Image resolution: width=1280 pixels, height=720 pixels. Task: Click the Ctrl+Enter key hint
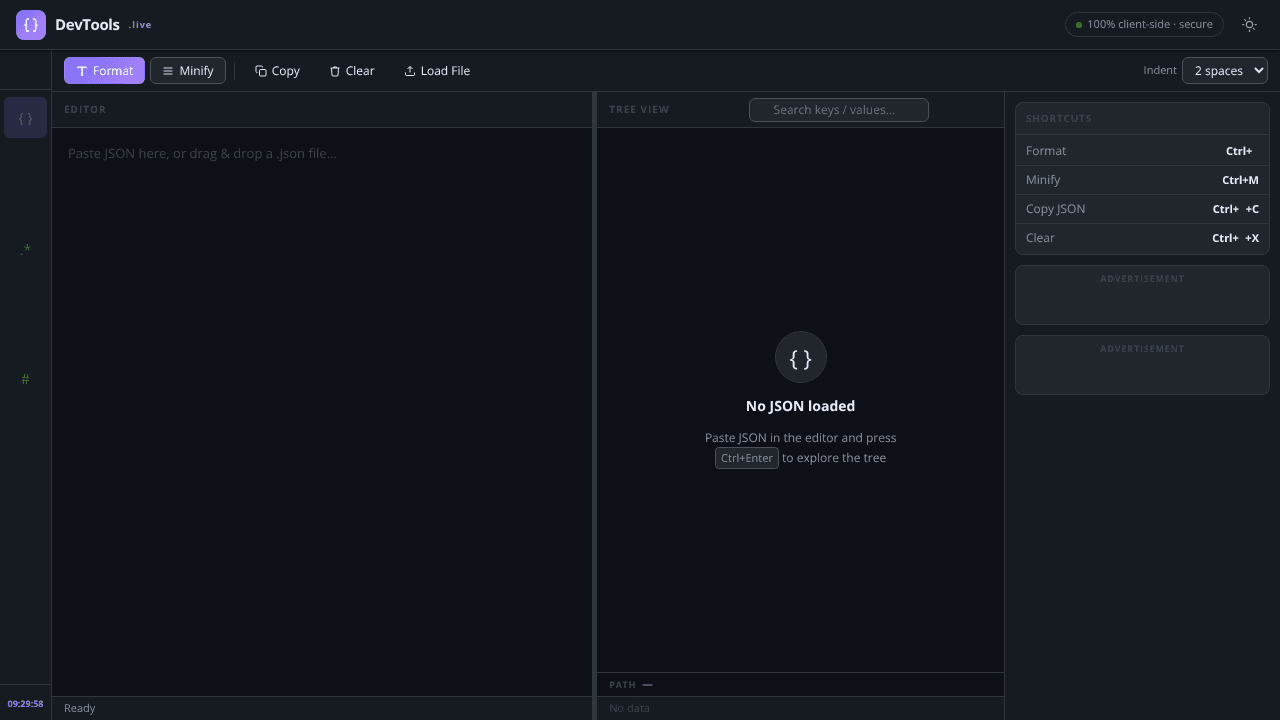[747, 458]
